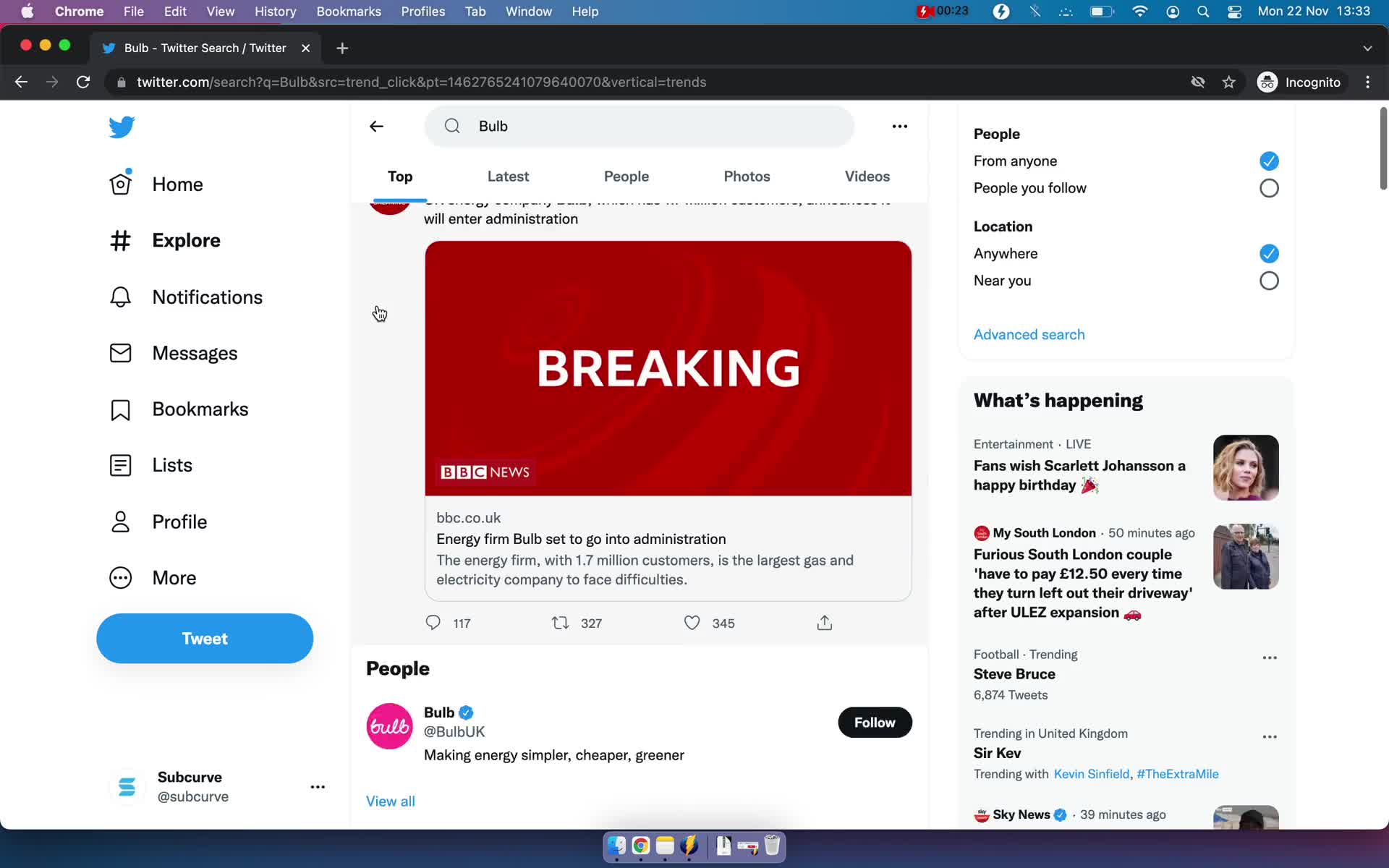Open the Notifications bell
Image resolution: width=1389 pixels, height=868 pixels.
click(x=186, y=297)
